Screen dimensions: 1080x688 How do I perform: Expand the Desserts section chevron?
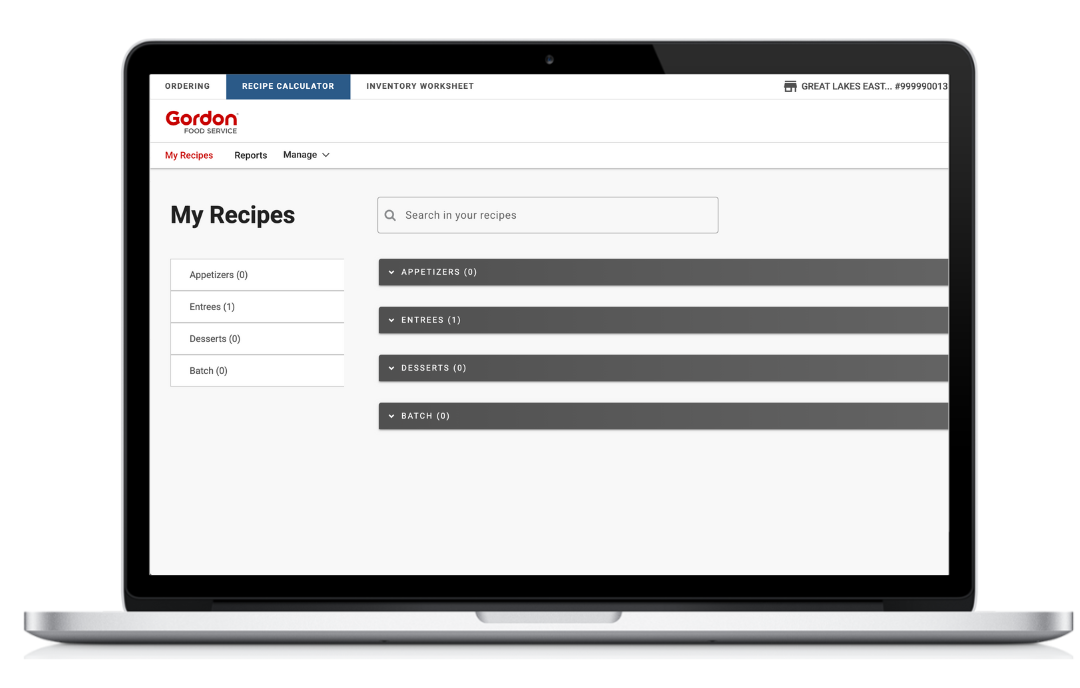tap(392, 368)
